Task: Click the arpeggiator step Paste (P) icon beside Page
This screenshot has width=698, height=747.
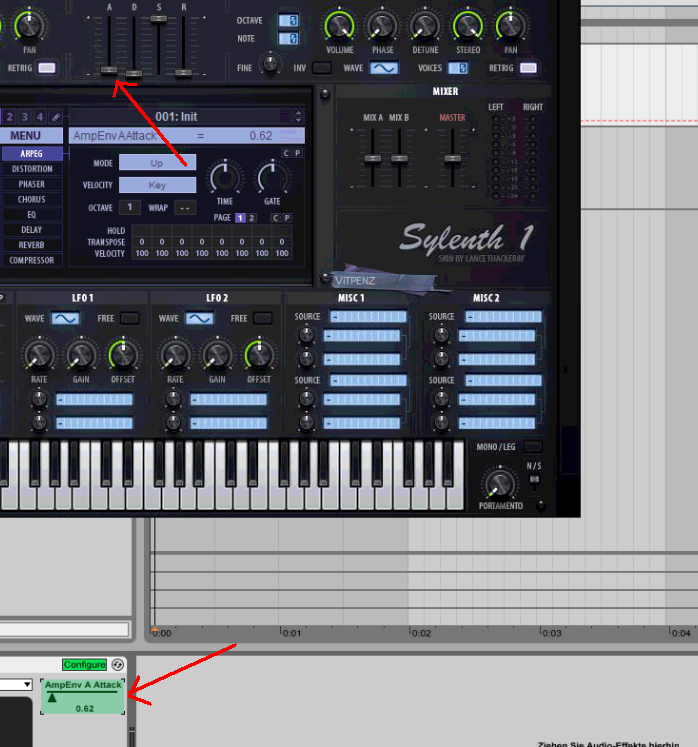Action: [x=287, y=218]
